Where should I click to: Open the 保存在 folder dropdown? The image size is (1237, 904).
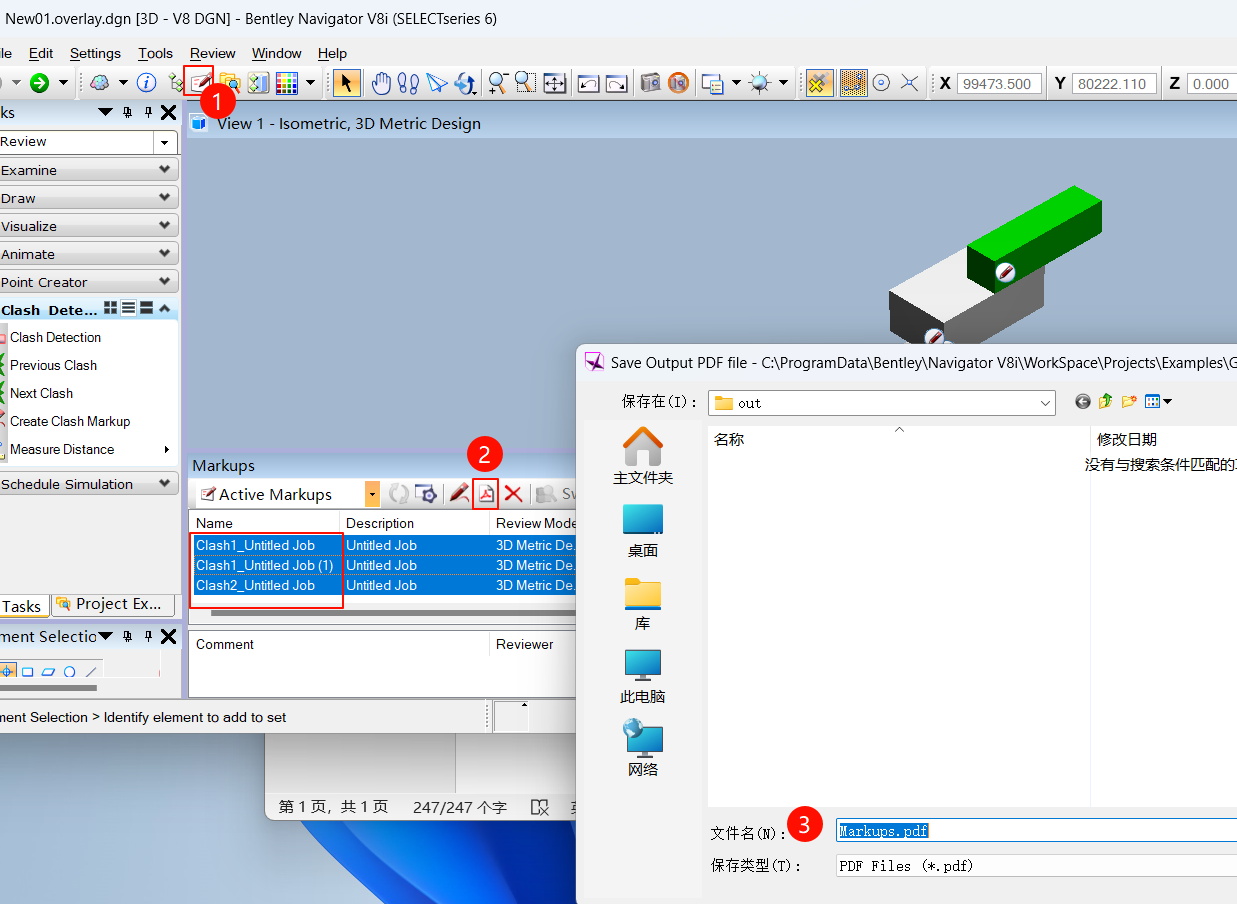(1045, 403)
